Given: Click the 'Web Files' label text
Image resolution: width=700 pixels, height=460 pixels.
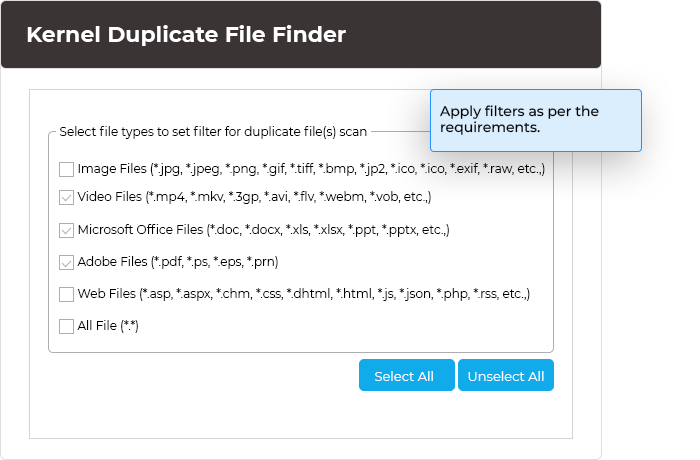Looking at the screenshot, I should 304,294.
